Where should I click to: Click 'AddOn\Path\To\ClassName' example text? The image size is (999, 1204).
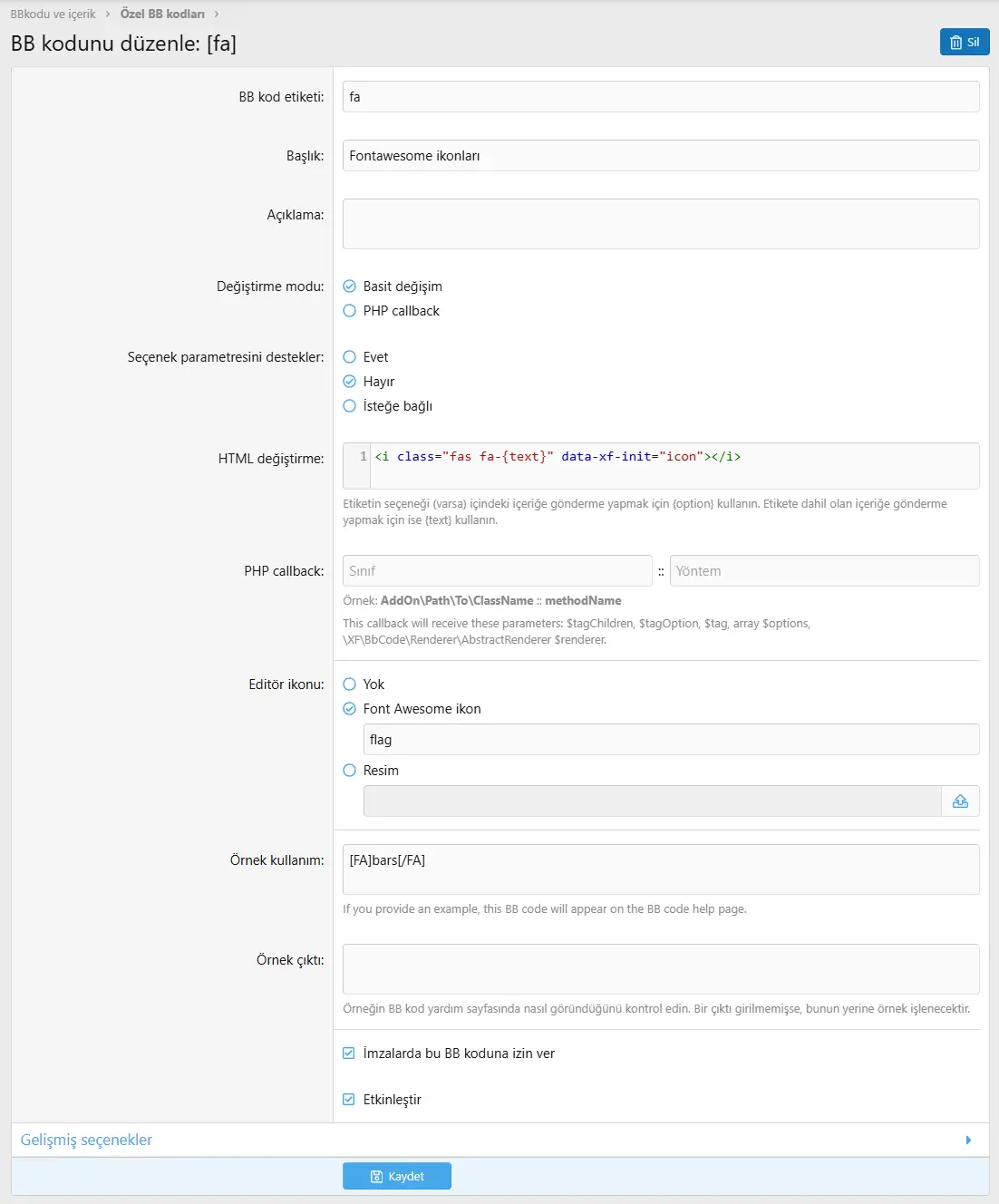pos(457,601)
